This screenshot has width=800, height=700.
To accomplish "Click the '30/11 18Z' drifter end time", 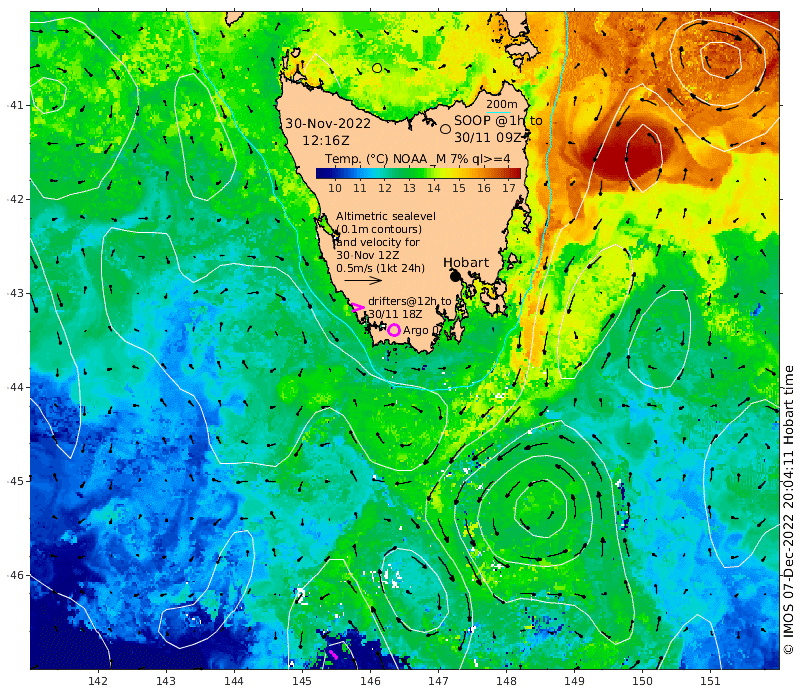I will (x=395, y=314).
